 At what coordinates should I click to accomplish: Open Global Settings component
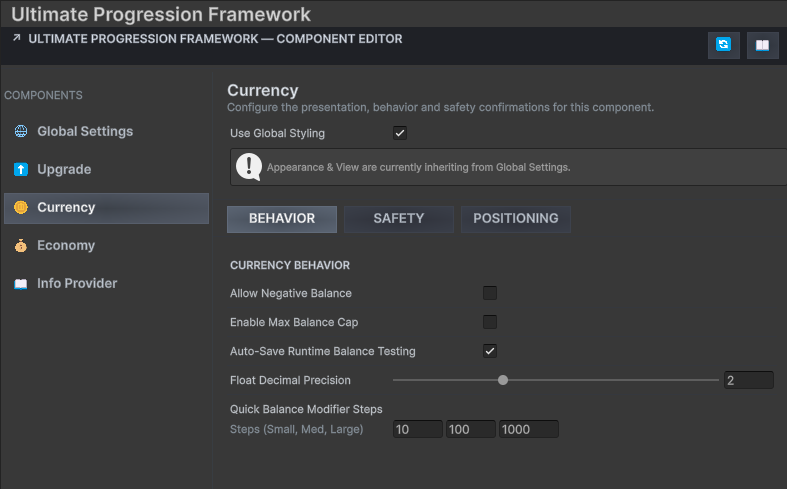[106, 132]
